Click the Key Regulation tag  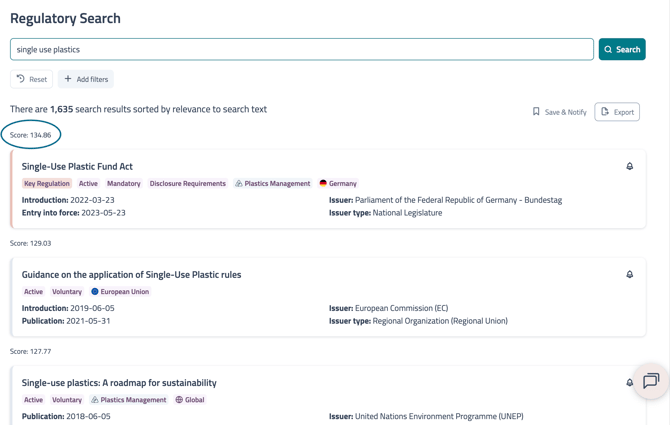[x=46, y=184]
